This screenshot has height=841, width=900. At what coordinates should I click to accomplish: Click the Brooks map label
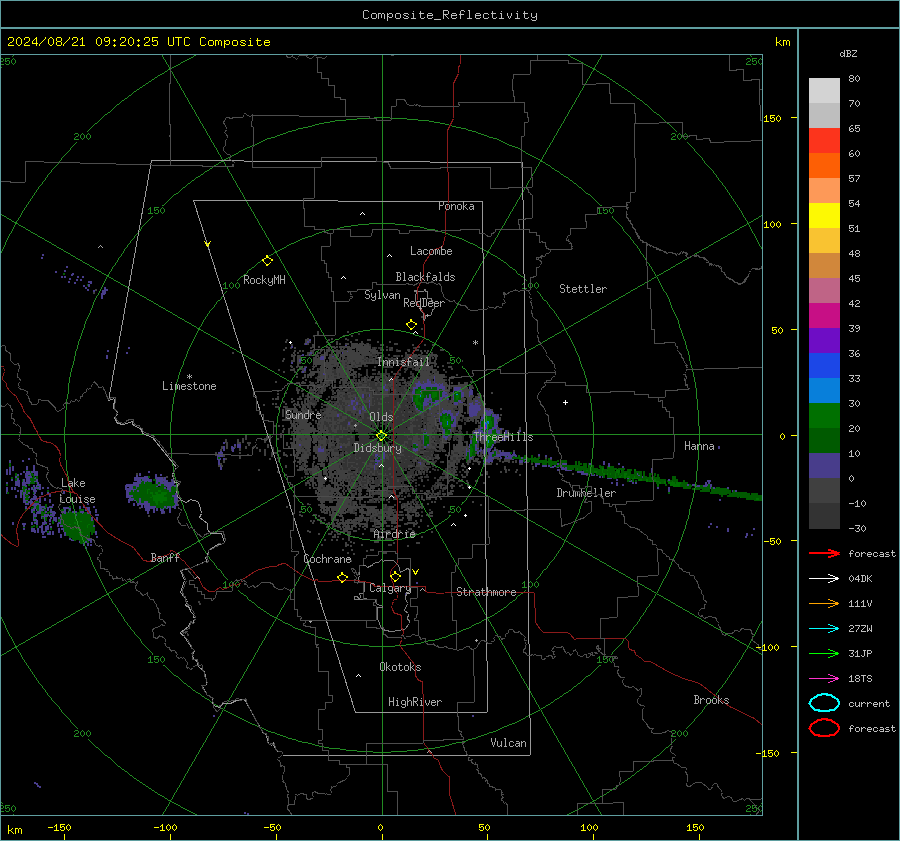pos(711,700)
